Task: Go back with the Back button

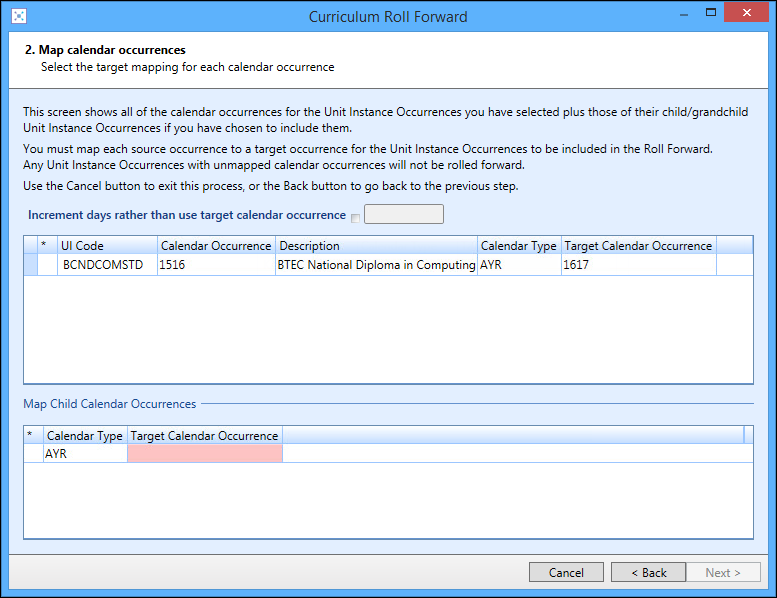Action: (646, 572)
